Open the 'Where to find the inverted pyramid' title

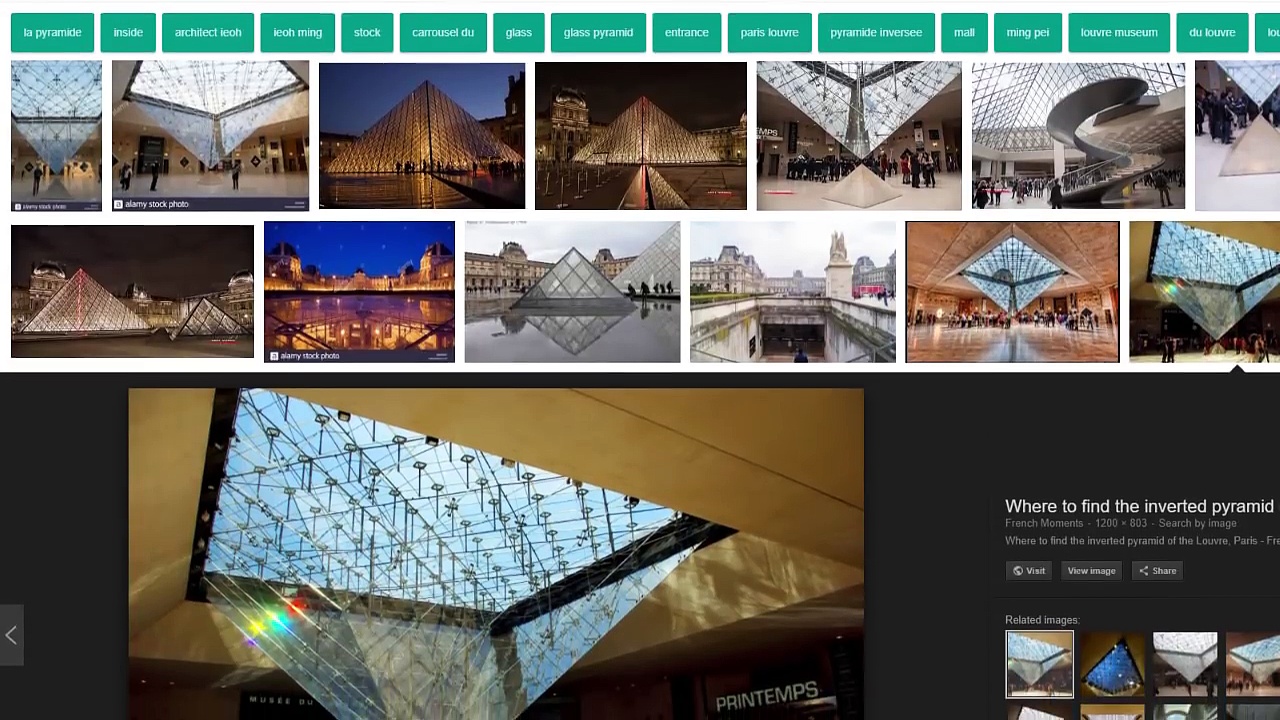pos(1139,506)
